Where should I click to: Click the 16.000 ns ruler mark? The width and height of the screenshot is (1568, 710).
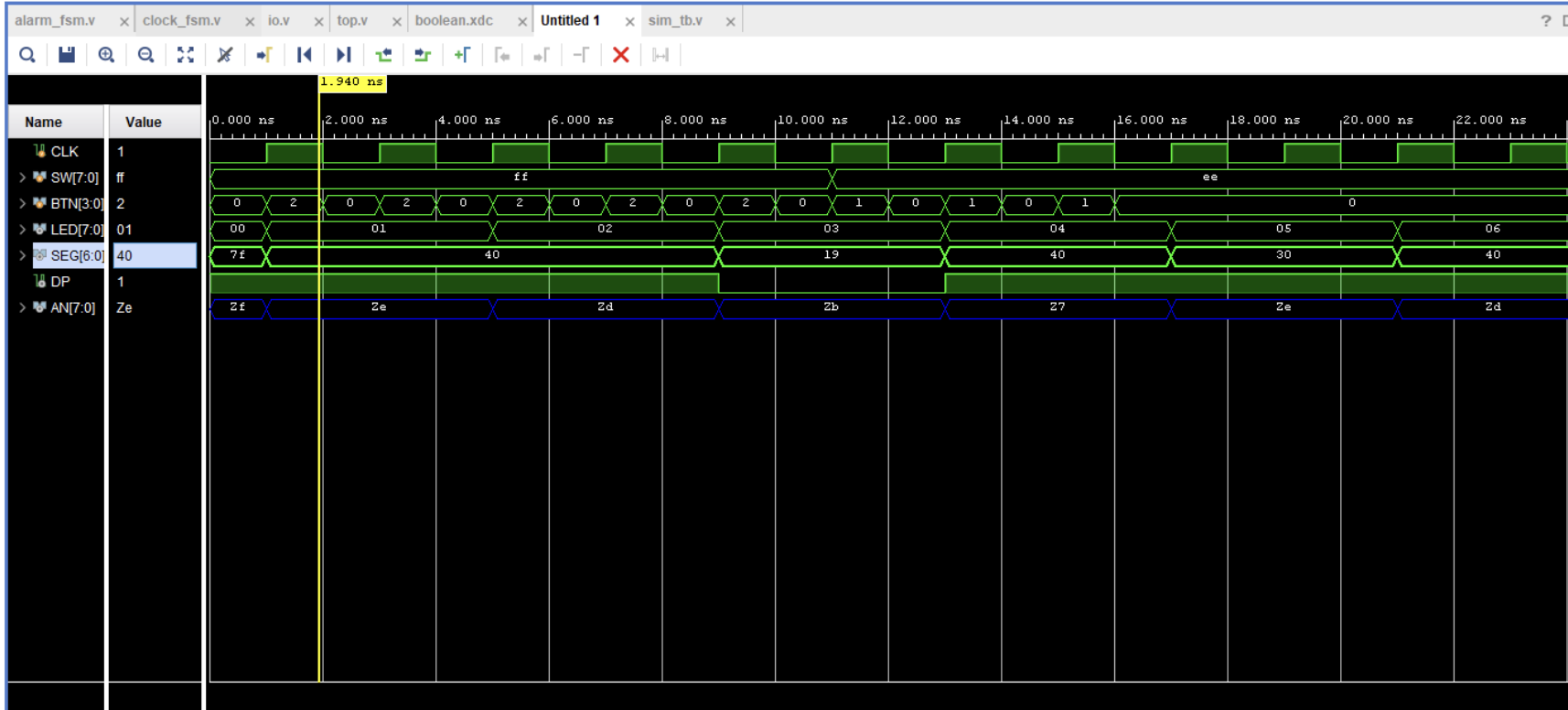tap(1152, 120)
